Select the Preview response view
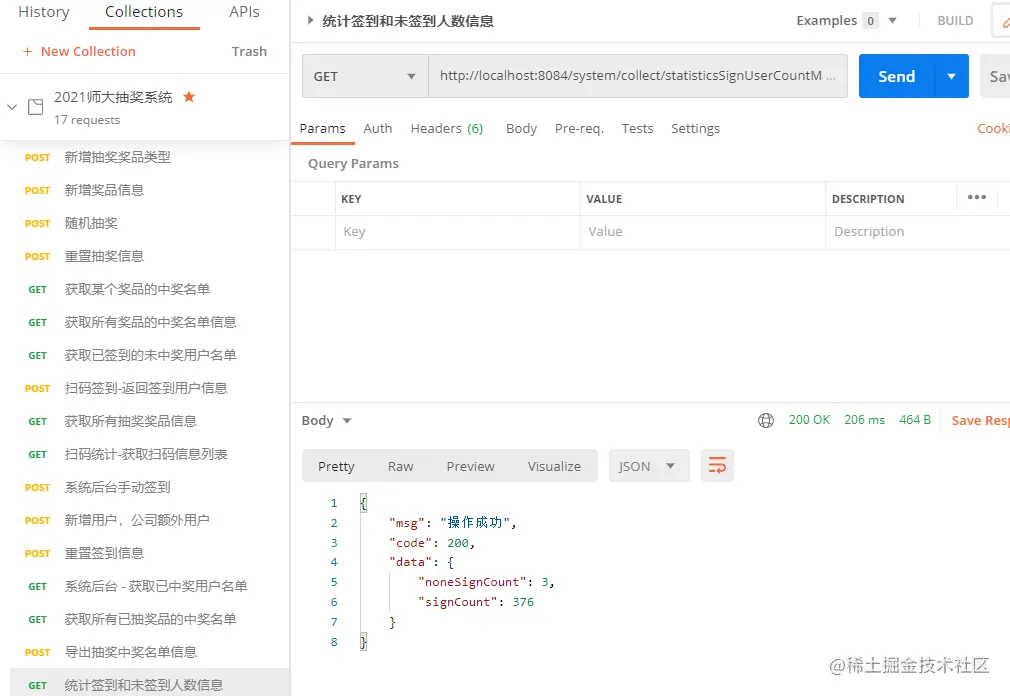 pyautogui.click(x=470, y=466)
